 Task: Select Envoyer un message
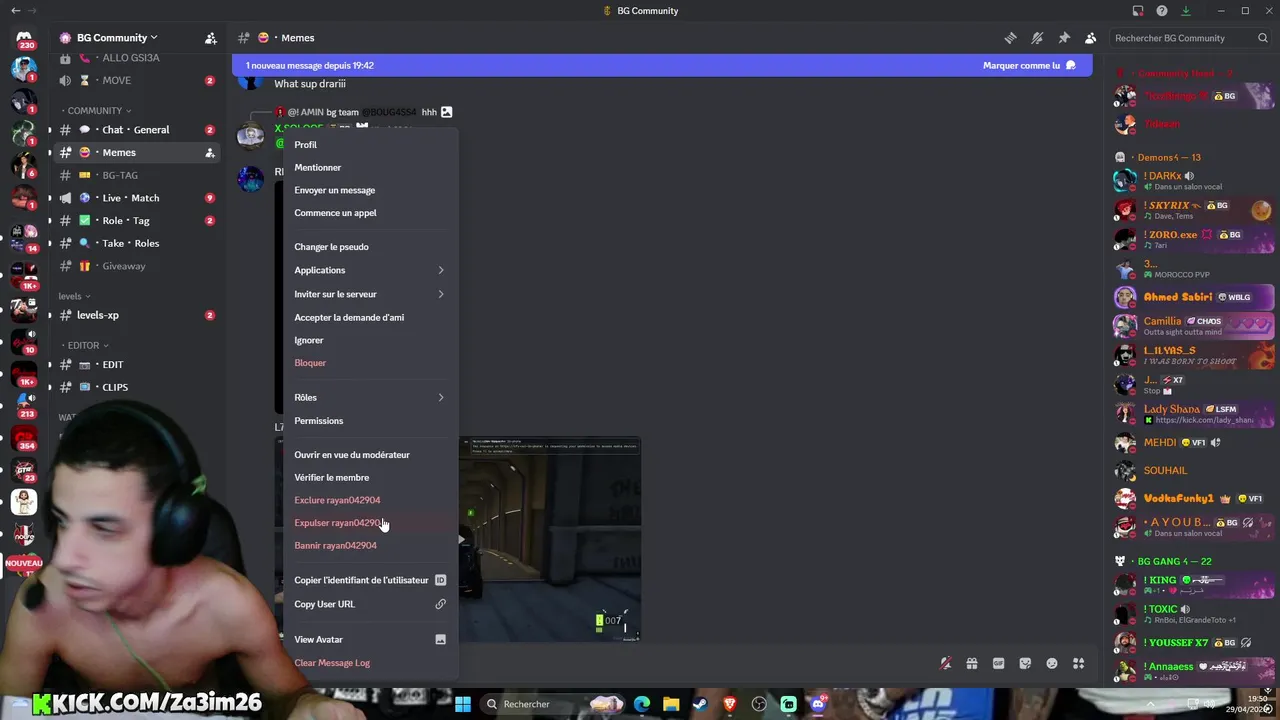pyautogui.click(x=369, y=190)
